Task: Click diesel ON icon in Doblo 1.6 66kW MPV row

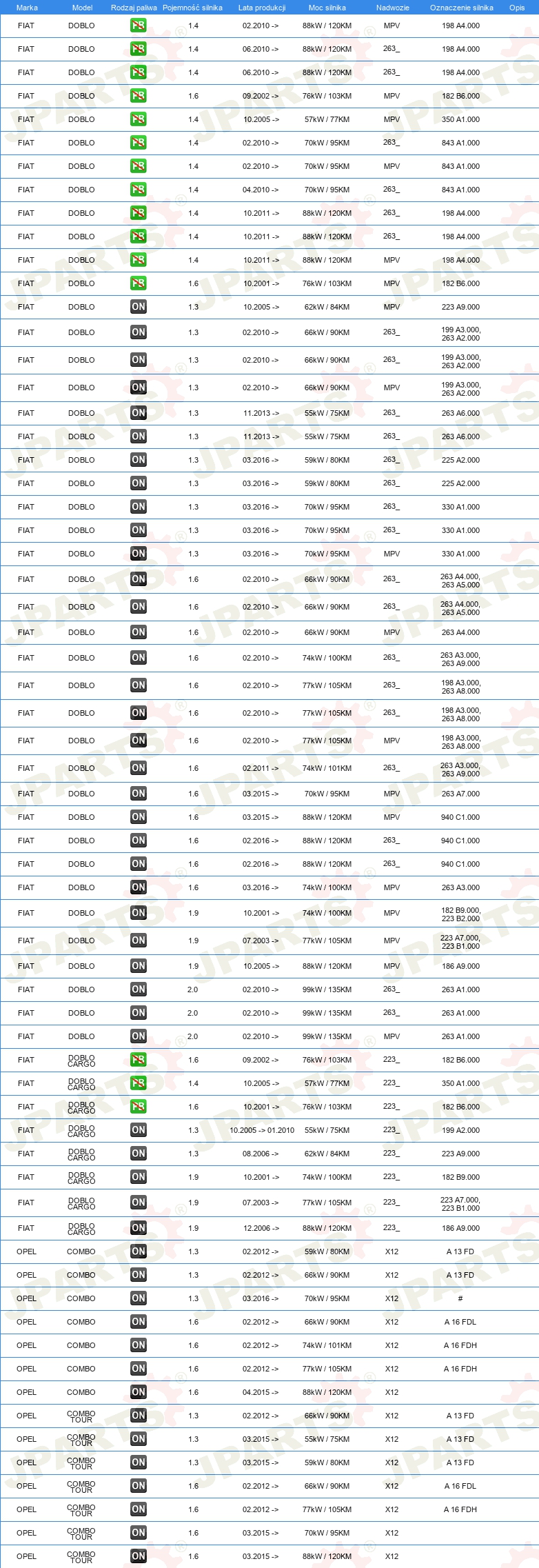Action: [138, 632]
